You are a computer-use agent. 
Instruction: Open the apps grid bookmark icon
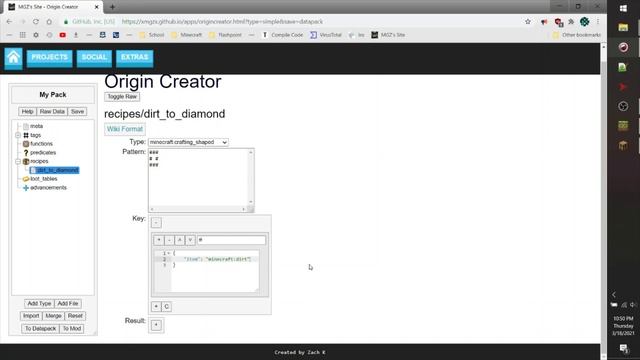click(x=22, y=35)
